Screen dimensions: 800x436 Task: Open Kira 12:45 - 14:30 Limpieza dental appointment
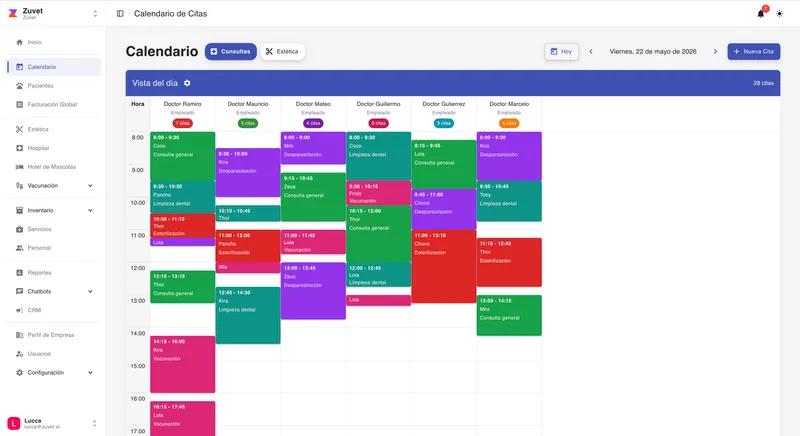click(x=248, y=315)
